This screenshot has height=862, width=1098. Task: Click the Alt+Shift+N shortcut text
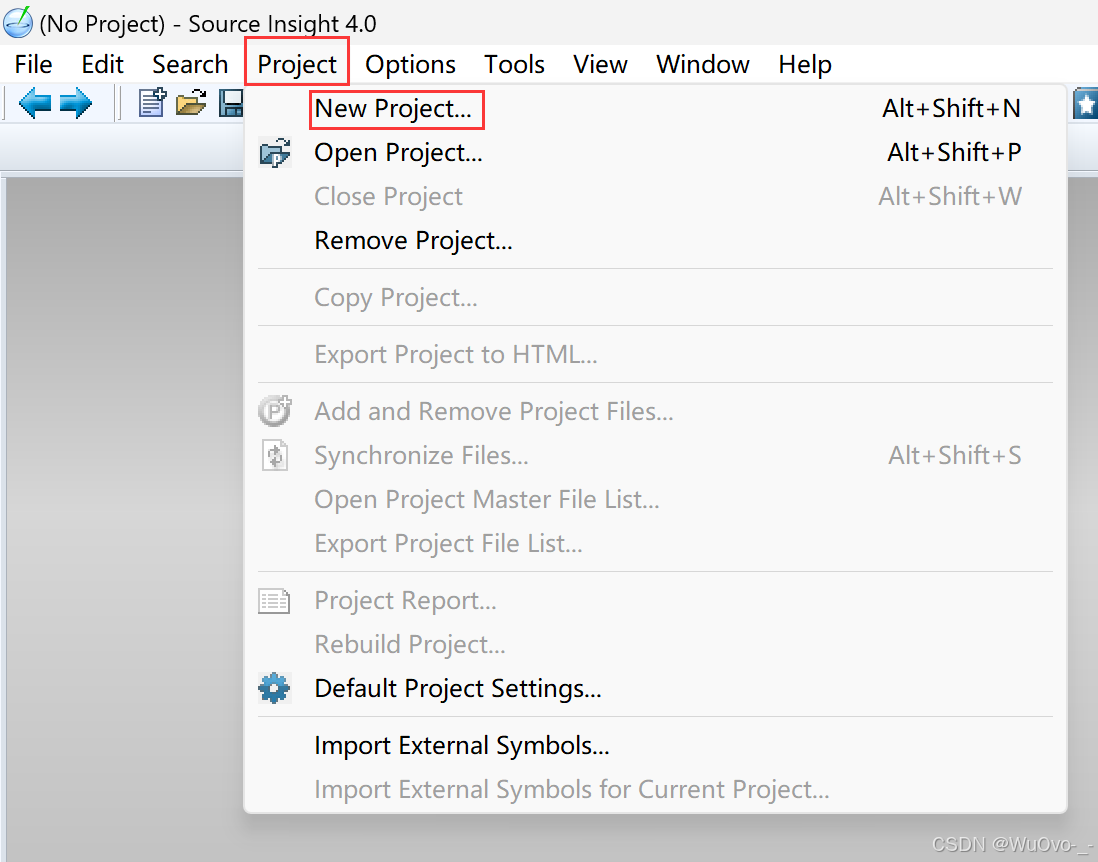click(951, 109)
